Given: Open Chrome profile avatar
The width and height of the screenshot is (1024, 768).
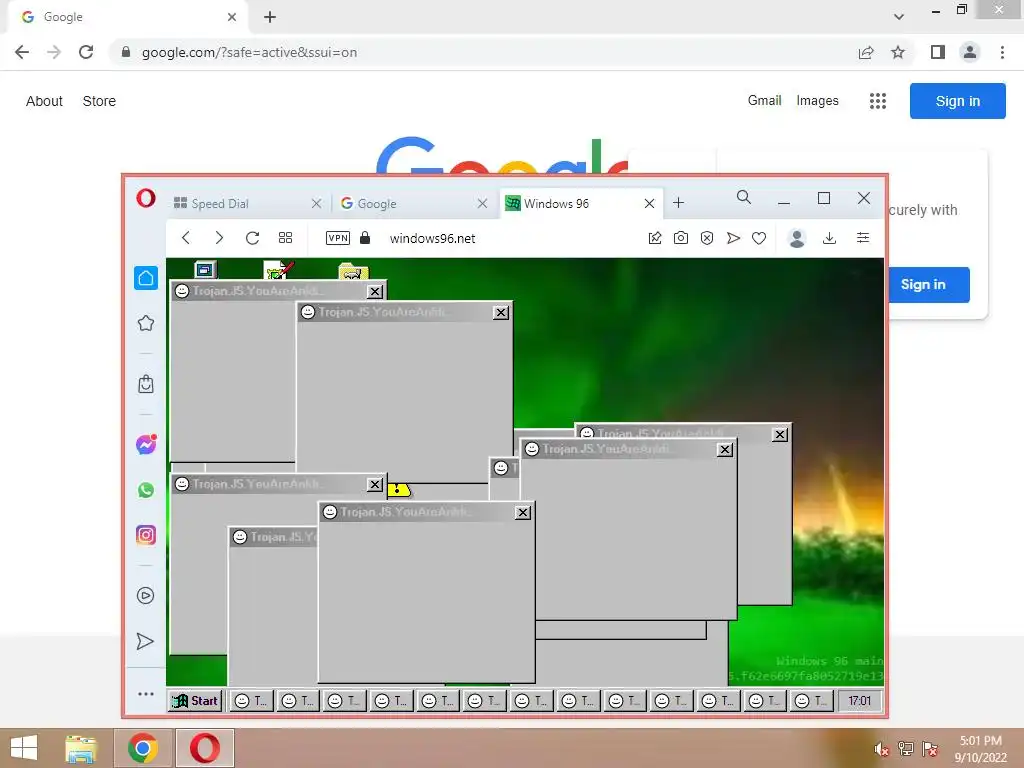Looking at the screenshot, I should [x=970, y=52].
